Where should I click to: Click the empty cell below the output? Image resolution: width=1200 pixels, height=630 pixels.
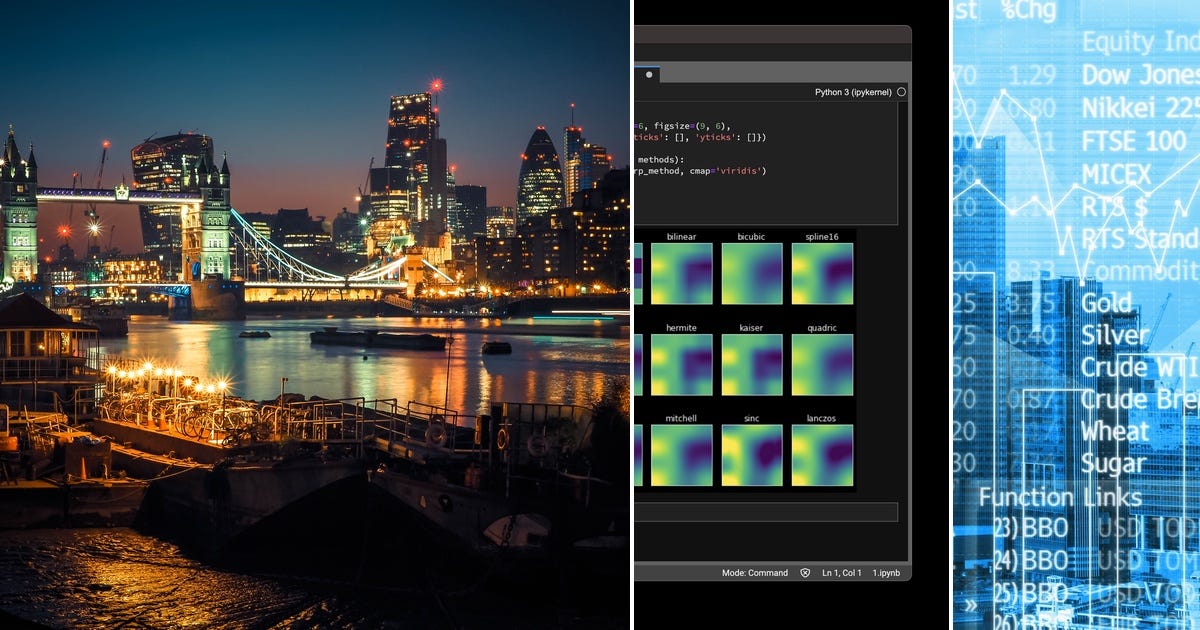[766, 512]
